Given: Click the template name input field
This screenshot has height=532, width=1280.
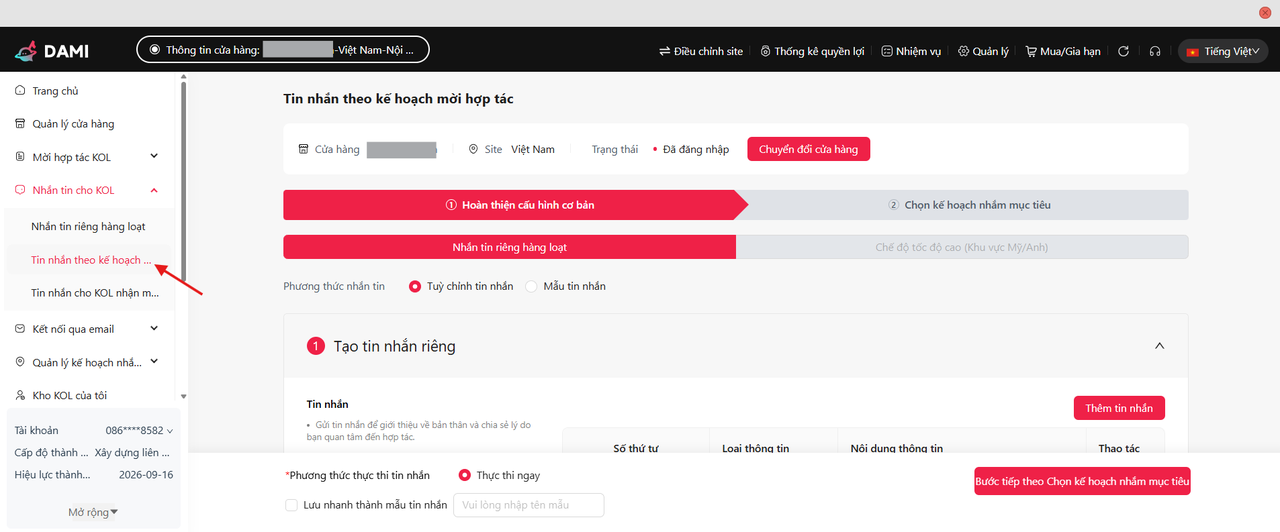Looking at the screenshot, I should tap(528, 505).
